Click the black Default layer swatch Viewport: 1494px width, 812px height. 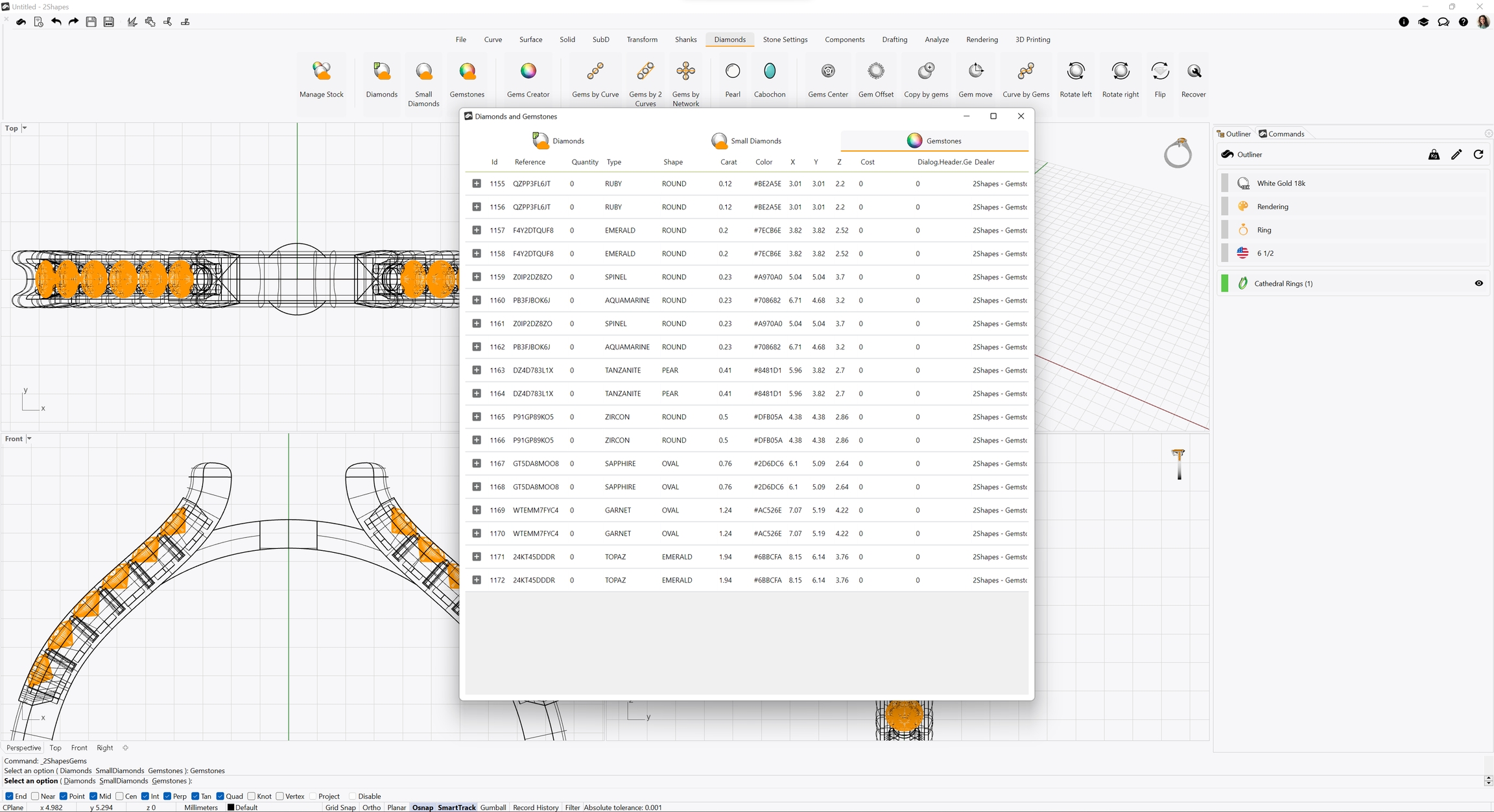click(231, 807)
